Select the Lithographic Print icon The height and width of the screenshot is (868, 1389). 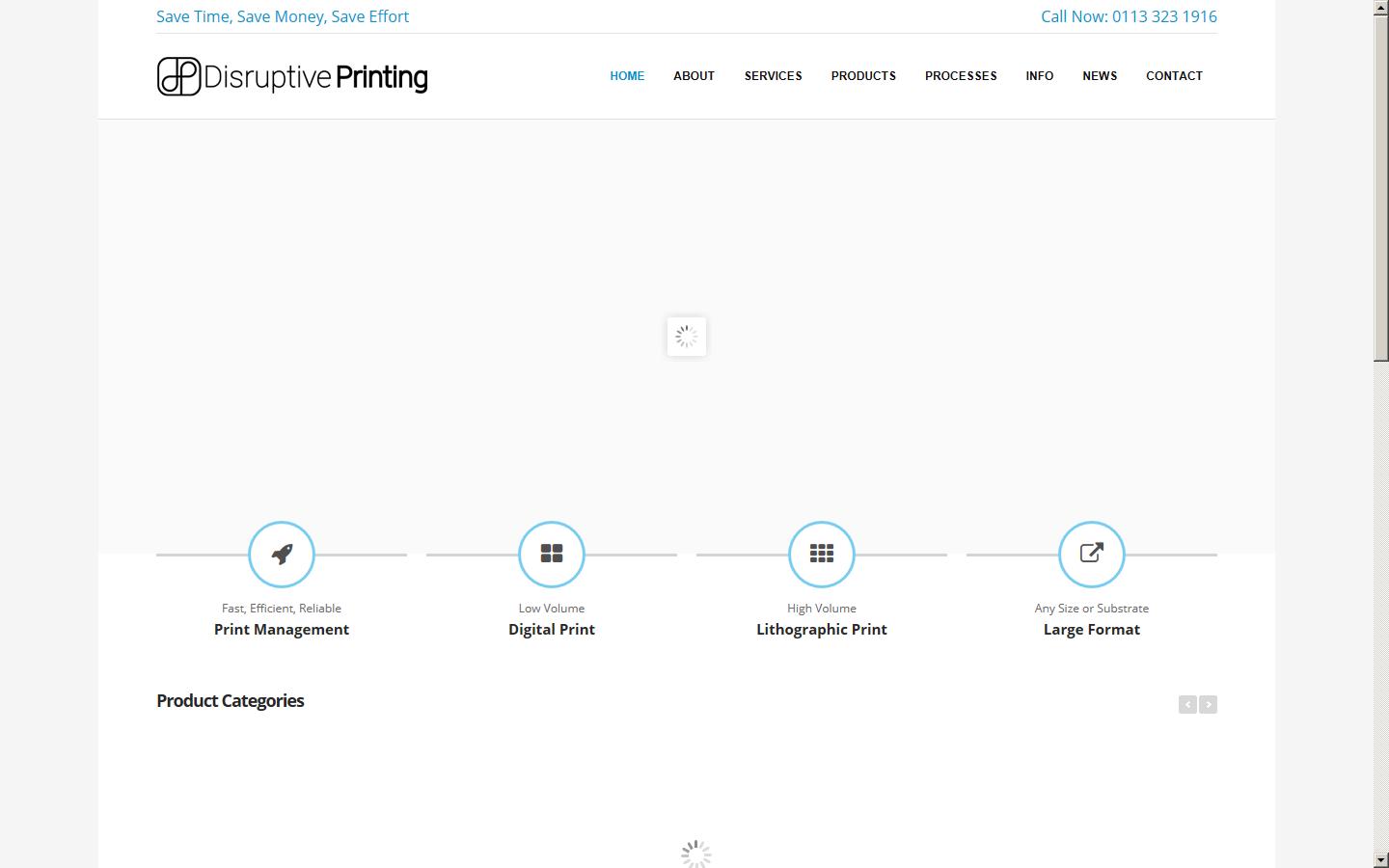[x=821, y=554]
